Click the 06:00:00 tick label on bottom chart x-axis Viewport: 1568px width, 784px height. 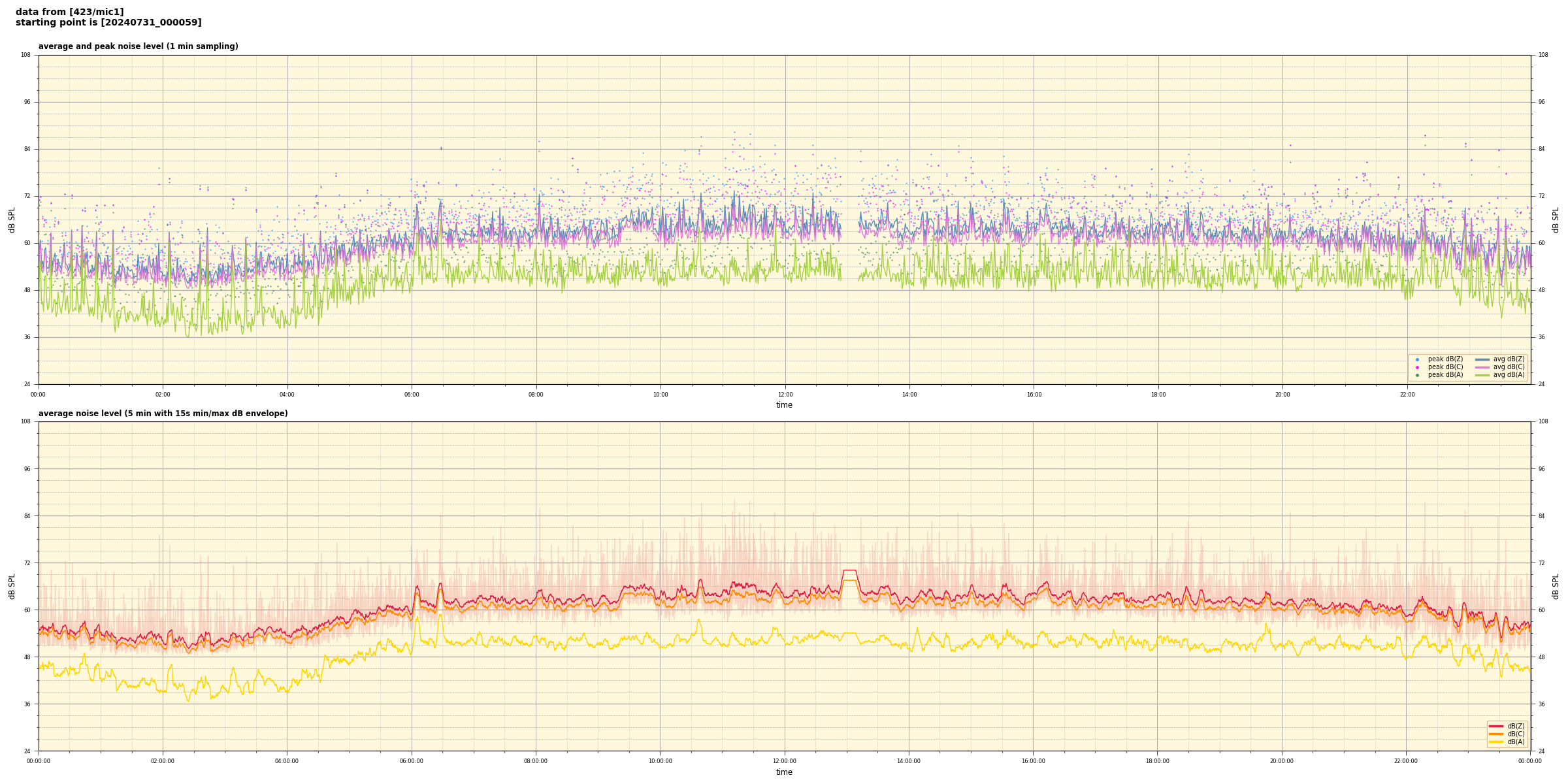pyautogui.click(x=411, y=761)
